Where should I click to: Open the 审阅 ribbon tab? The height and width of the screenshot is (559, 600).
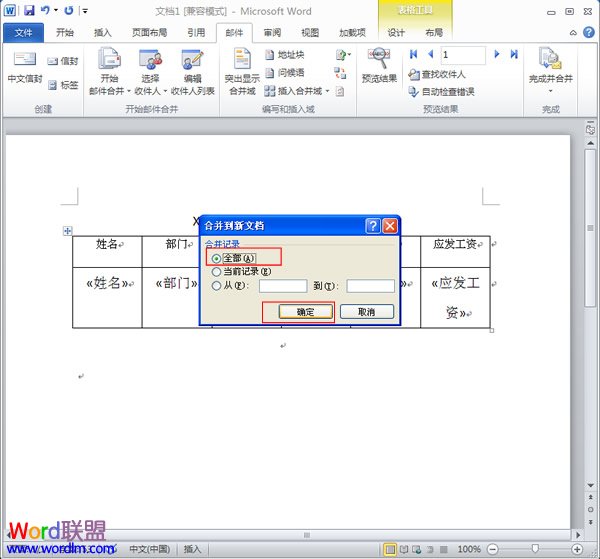coord(272,32)
